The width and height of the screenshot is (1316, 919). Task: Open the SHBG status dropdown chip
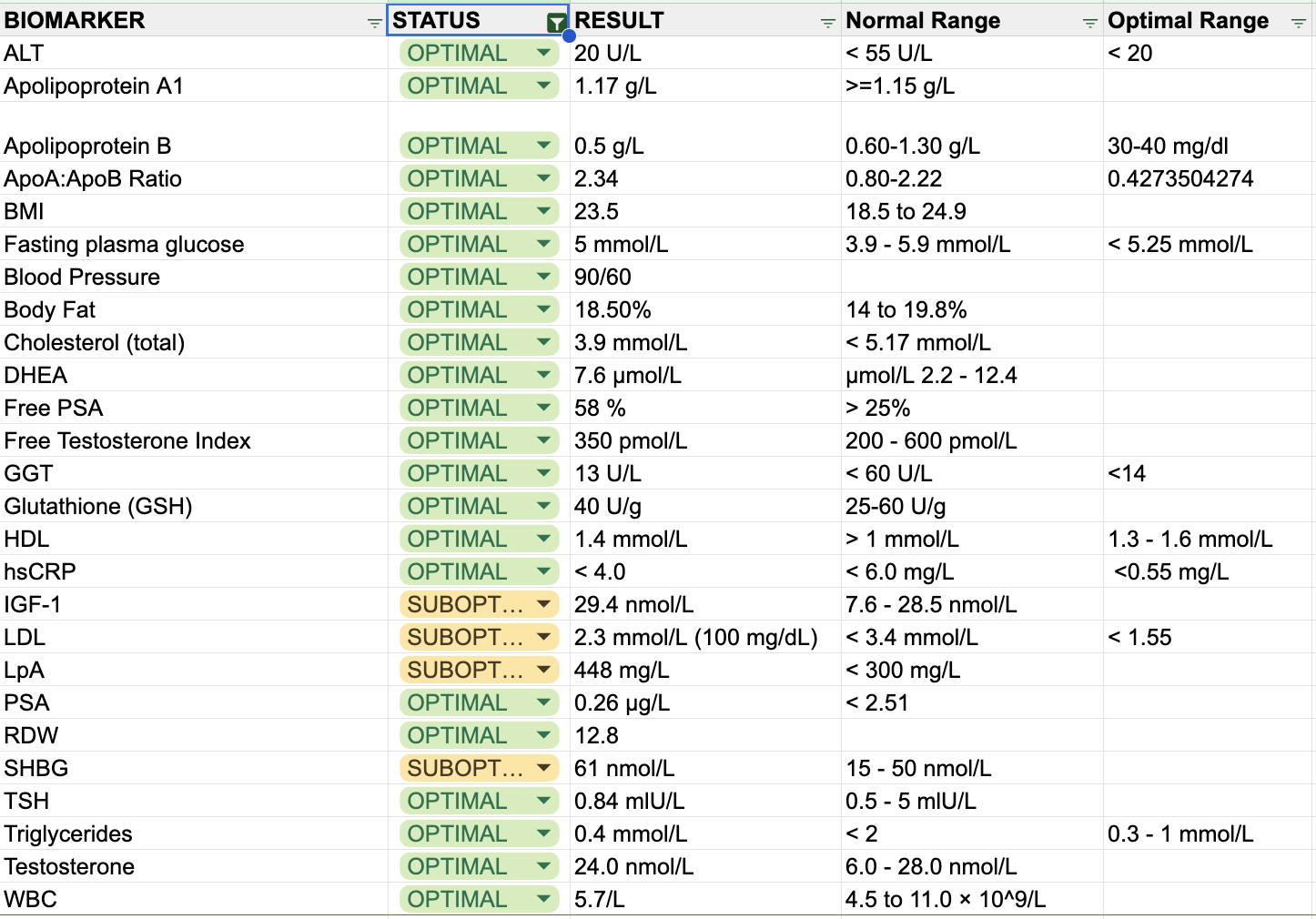(479, 768)
